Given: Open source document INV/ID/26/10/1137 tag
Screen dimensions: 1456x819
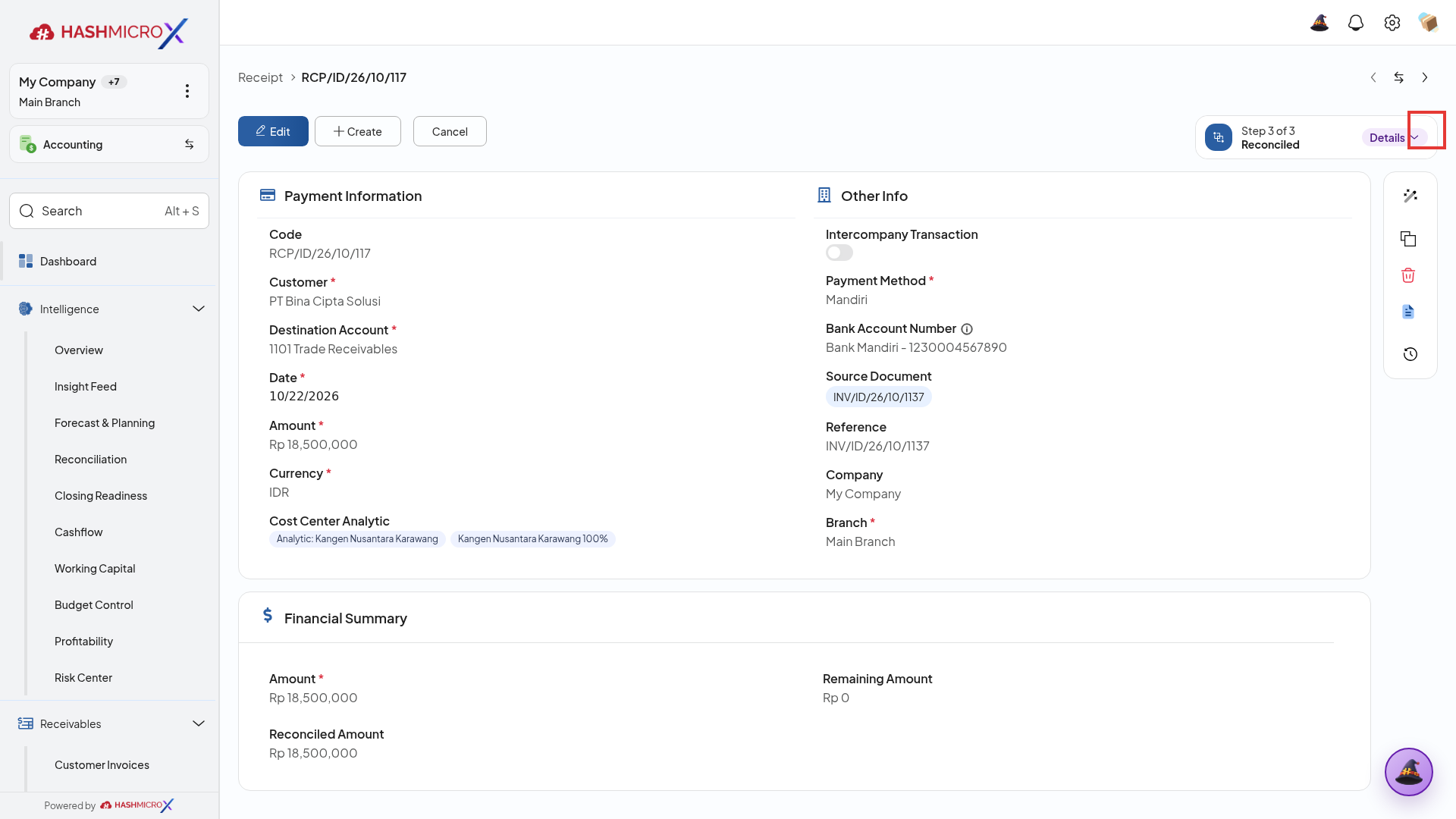Looking at the screenshot, I should tap(879, 397).
